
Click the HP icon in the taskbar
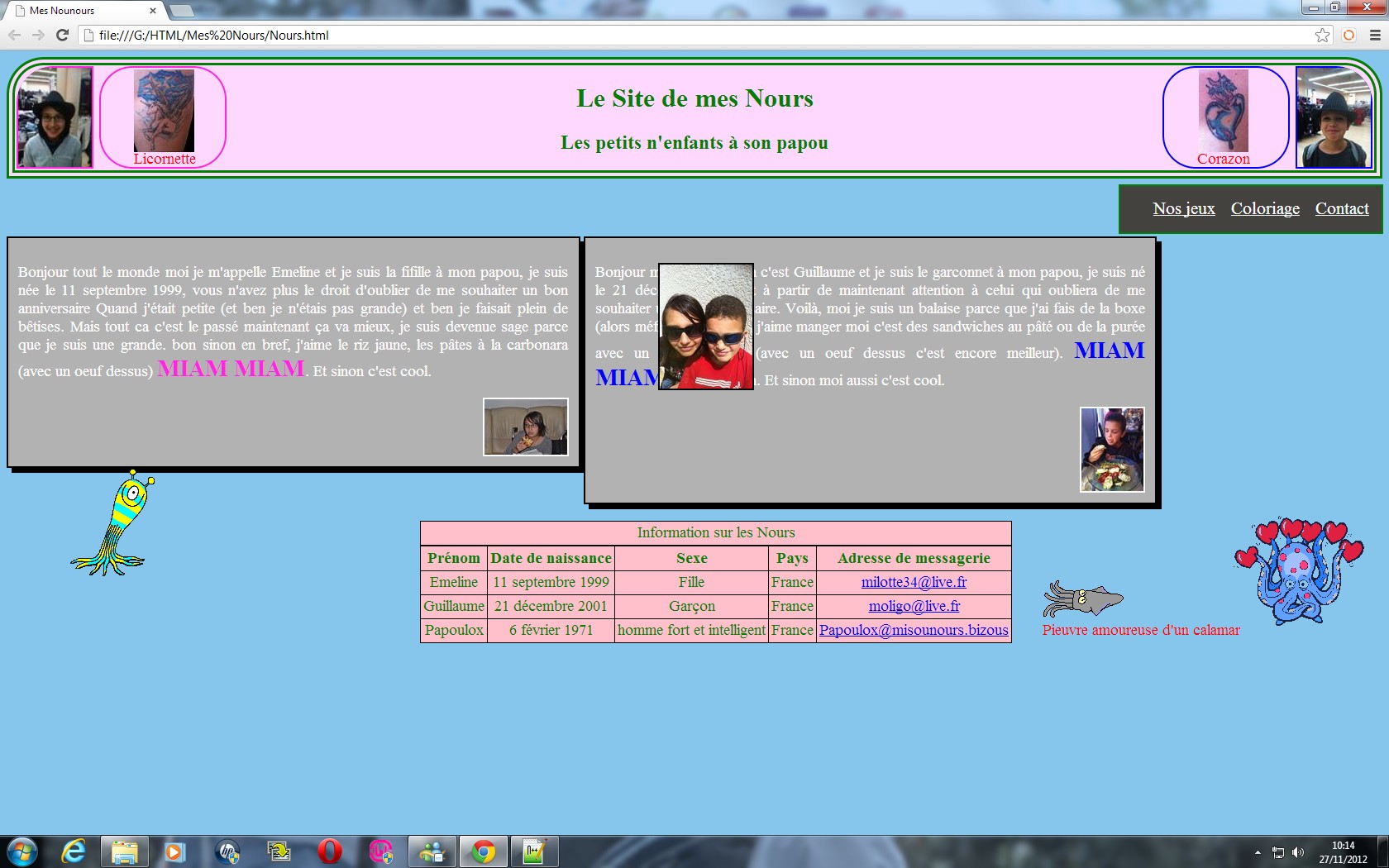227,851
